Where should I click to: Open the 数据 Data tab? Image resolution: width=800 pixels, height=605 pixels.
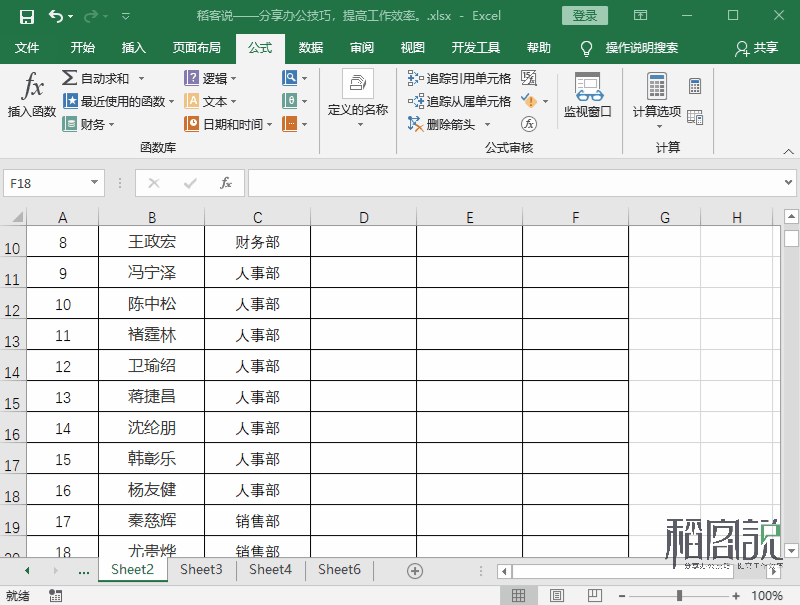click(x=311, y=48)
